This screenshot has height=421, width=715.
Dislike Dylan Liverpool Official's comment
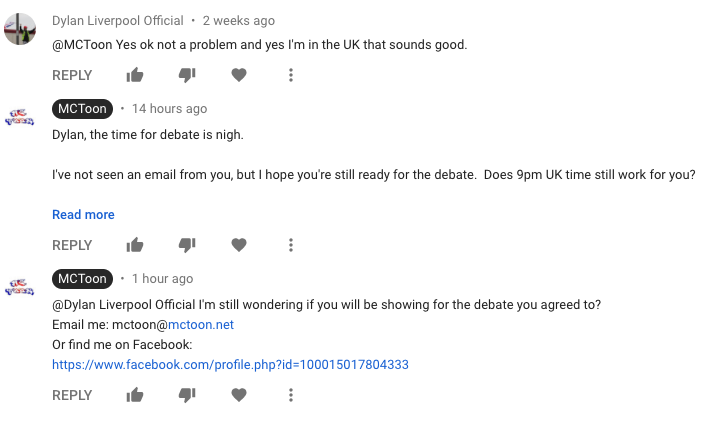point(186,75)
